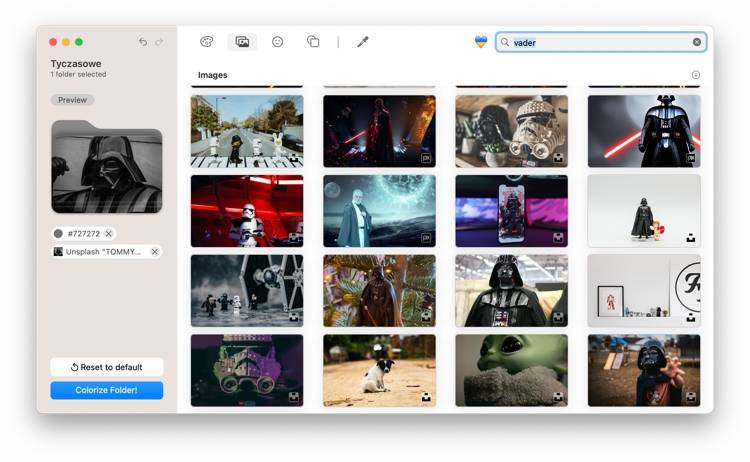Click the Unsplash TOMMY tag thumbnail icon

coord(58,252)
